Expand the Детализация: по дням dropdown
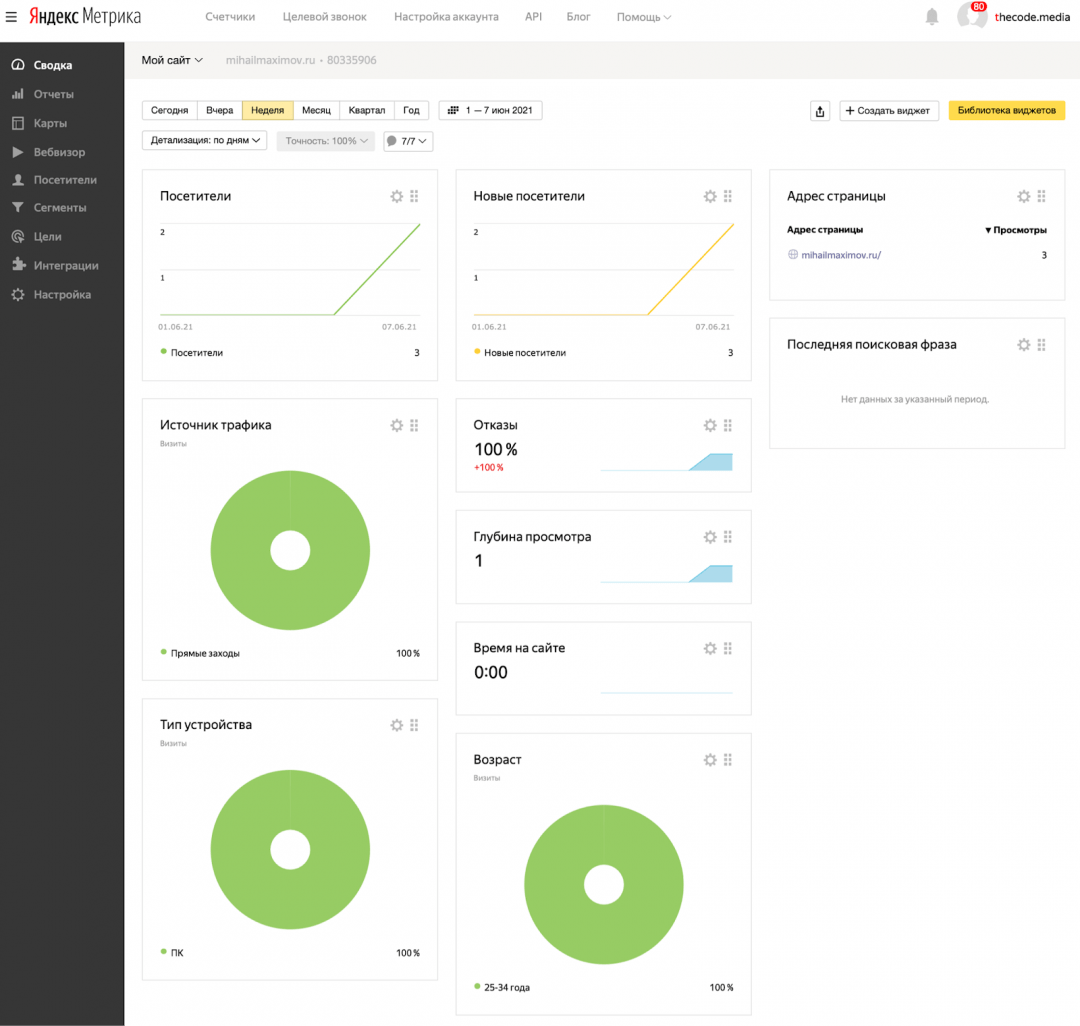Image resolution: width=1080 pixels, height=1026 pixels. pos(205,141)
